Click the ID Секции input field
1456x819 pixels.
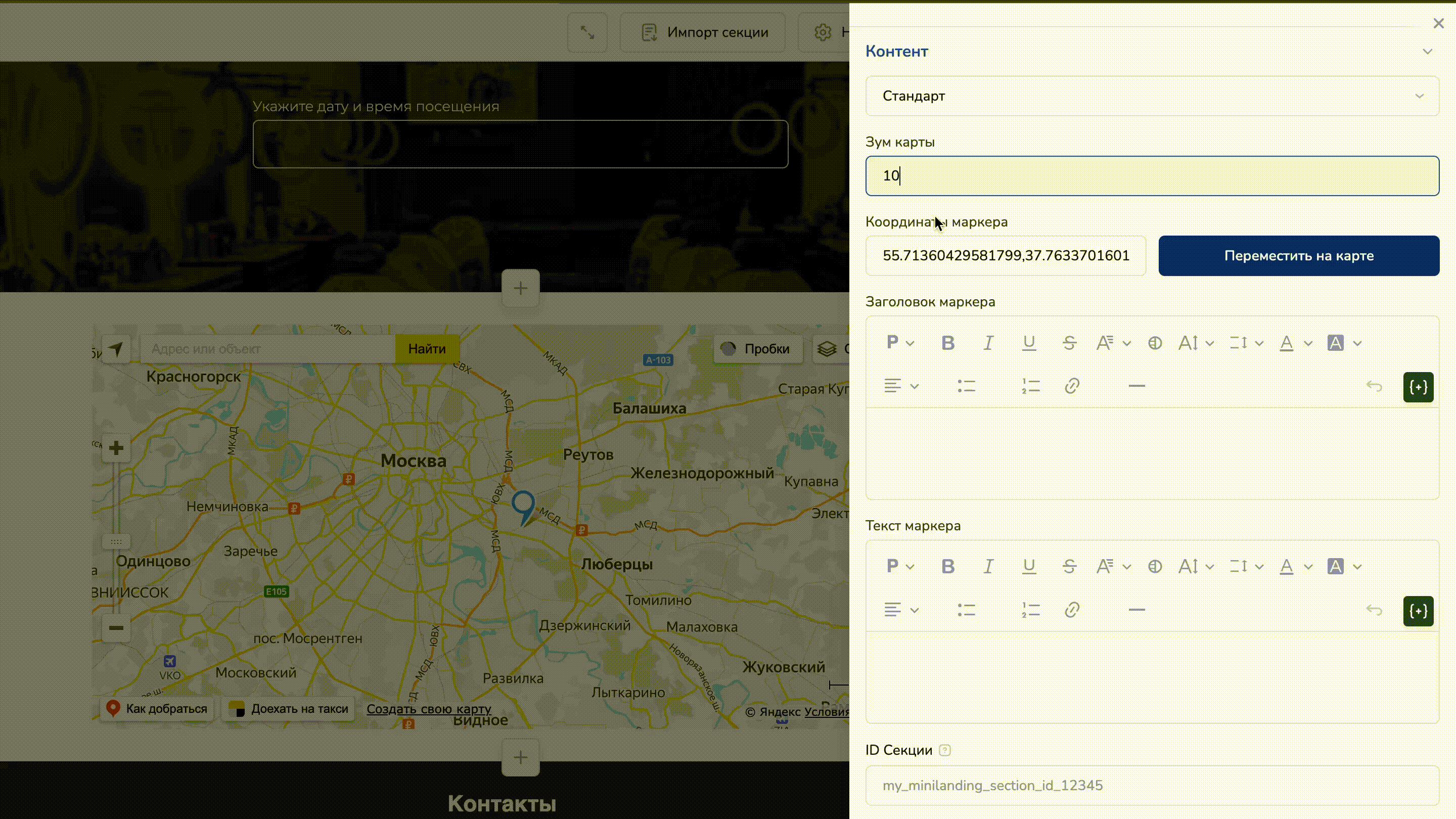pyautogui.click(x=1152, y=785)
